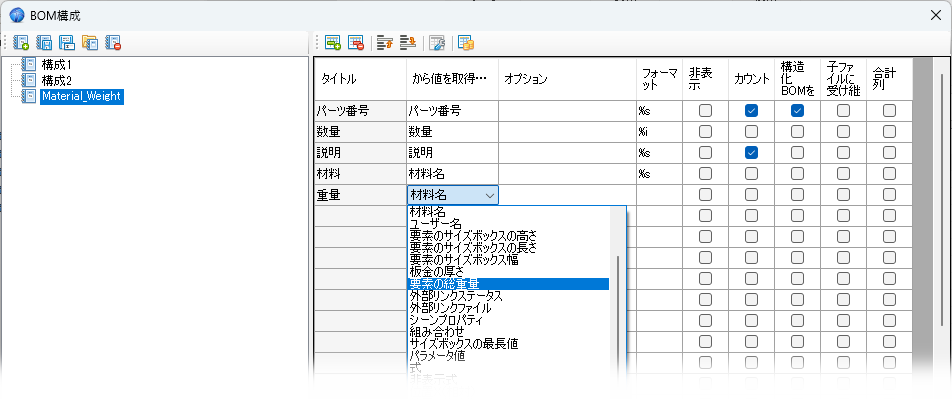Click the 材料名 value cell in 材料 row
Image resolution: width=952 pixels, height=399 pixels.
coord(452,174)
